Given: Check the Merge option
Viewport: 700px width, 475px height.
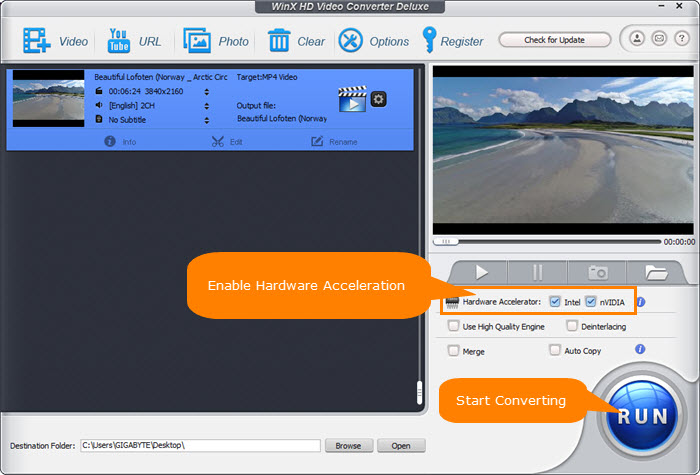Looking at the screenshot, I should (453, 350).
